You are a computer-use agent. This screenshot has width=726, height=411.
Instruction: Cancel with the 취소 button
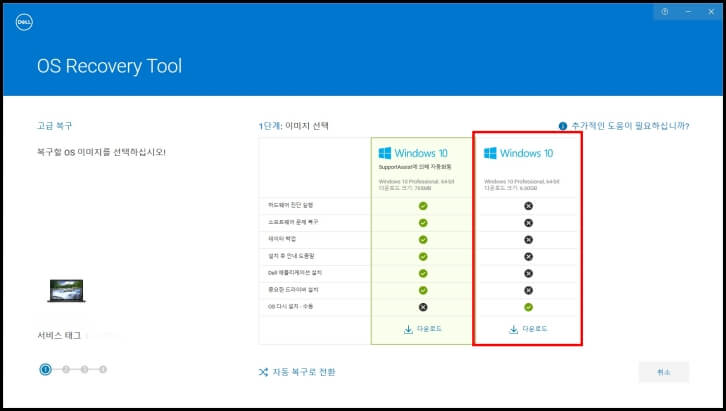point(664,372)
